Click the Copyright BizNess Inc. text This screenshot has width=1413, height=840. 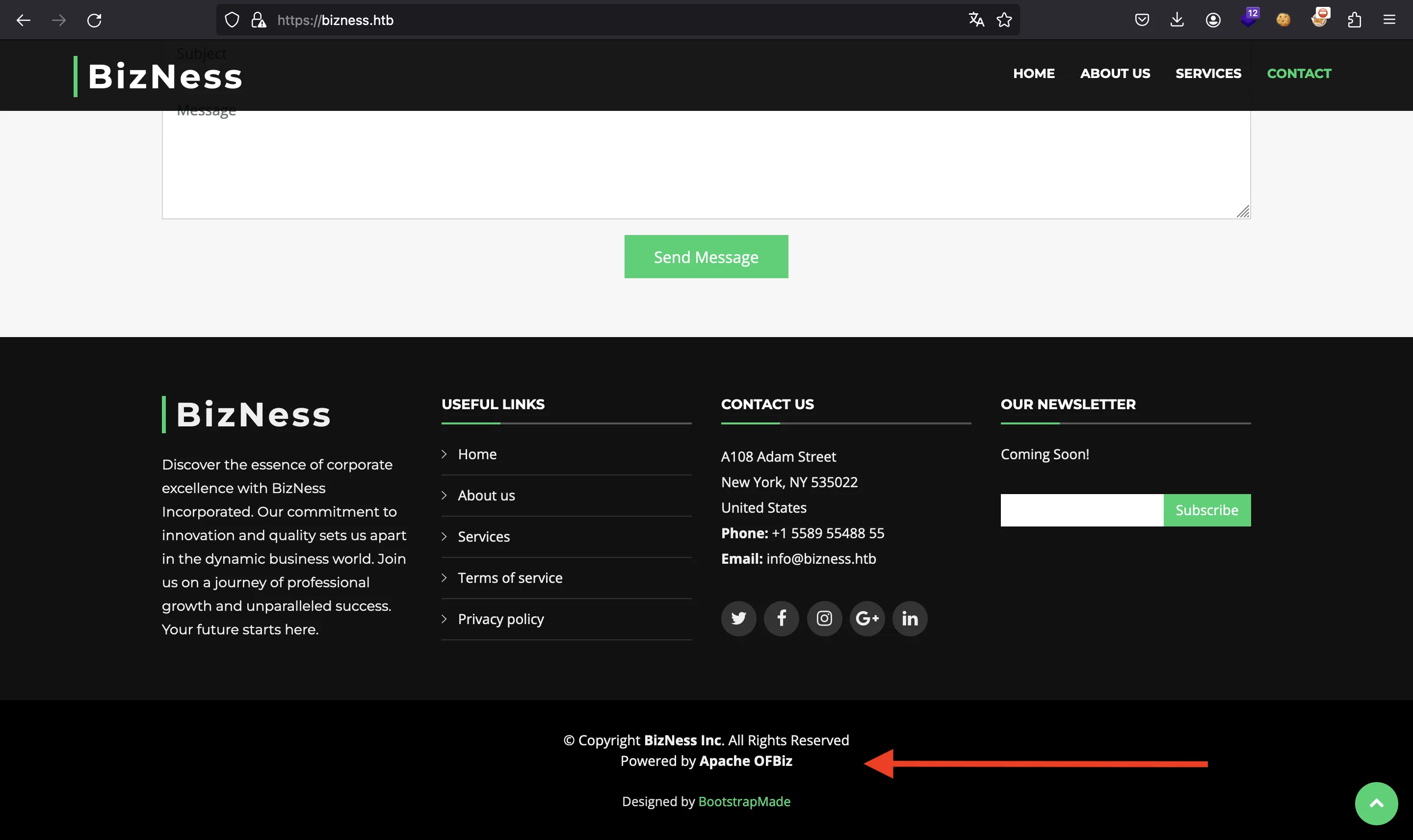[706, 740]
